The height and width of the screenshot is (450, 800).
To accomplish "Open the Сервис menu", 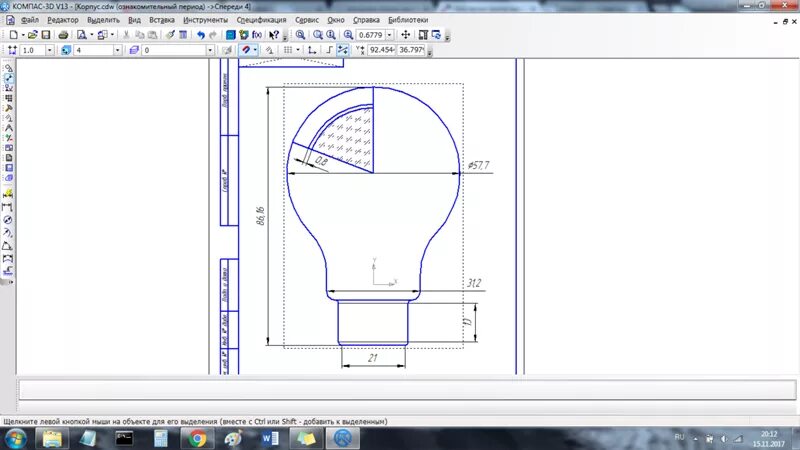I will click(307, 20).
